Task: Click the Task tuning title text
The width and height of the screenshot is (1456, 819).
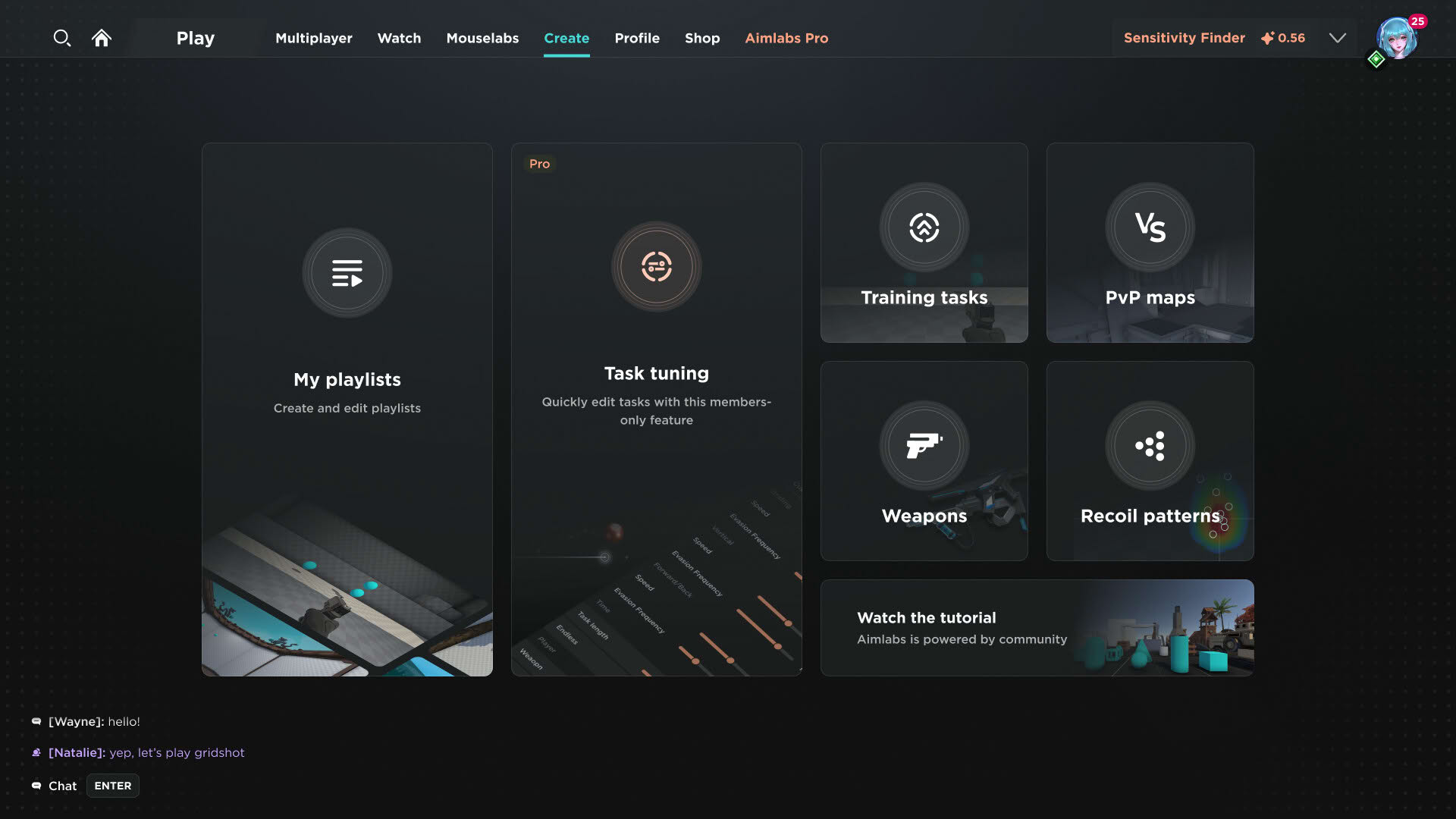Action: pos(657,373)
